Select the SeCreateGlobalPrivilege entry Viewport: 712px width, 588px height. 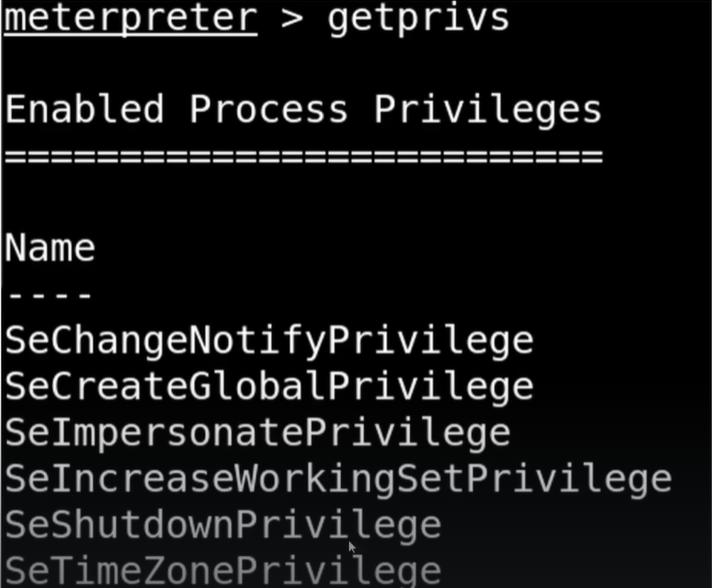tap(269, 386)
